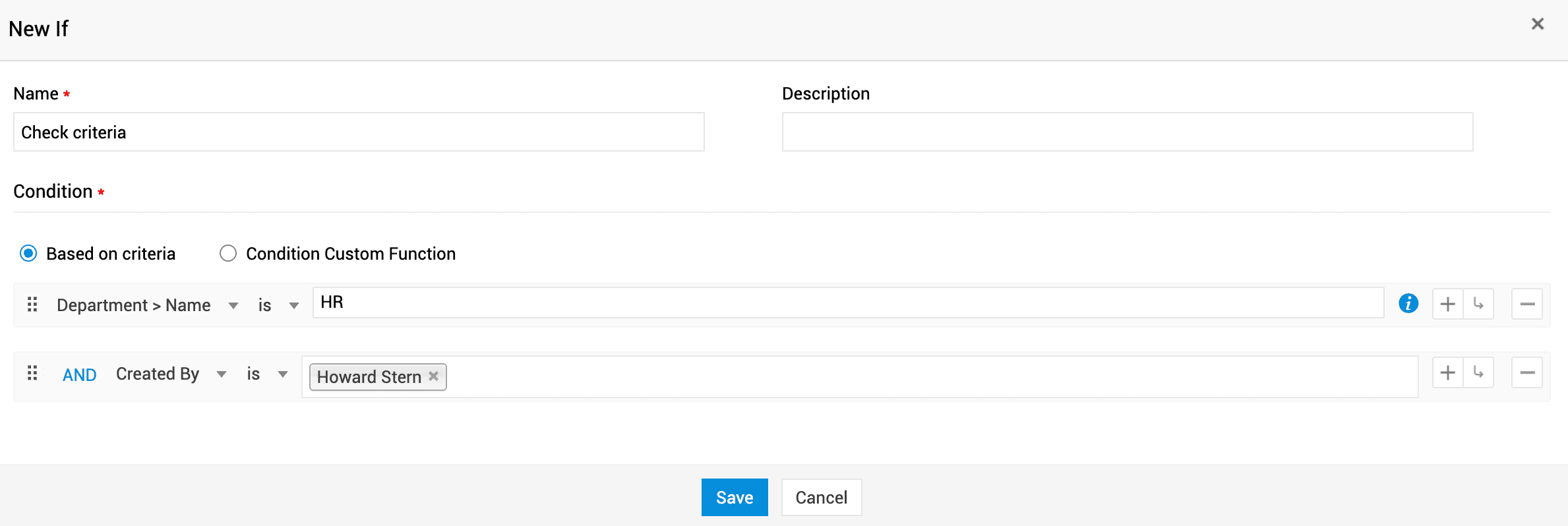Select Condition Custom Function radio button
The width and height of the screenshot is (1568, 526).
pyautogui.click(x=228, y=254)
